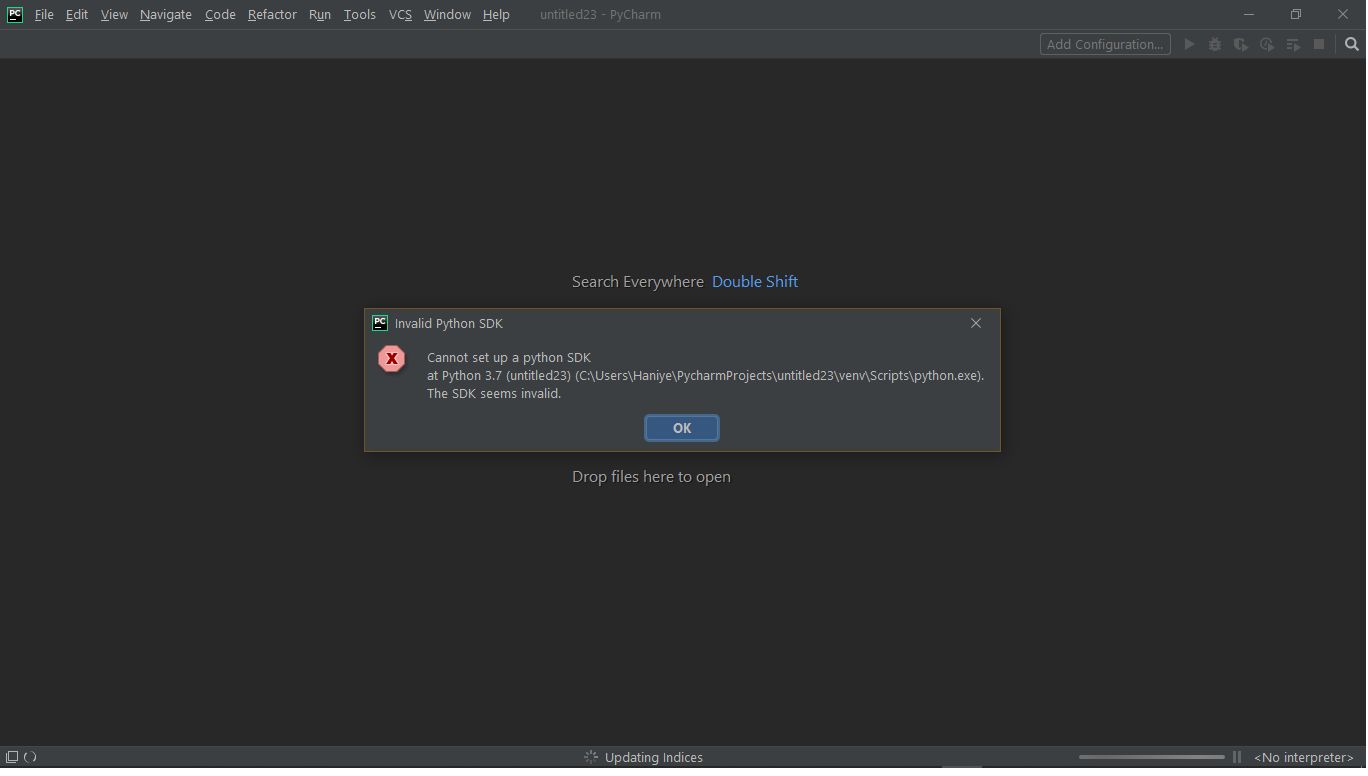The width and height of the screenshot is (1368, 776).
Task: Open the Tools menu
Action: click(359, 14)
